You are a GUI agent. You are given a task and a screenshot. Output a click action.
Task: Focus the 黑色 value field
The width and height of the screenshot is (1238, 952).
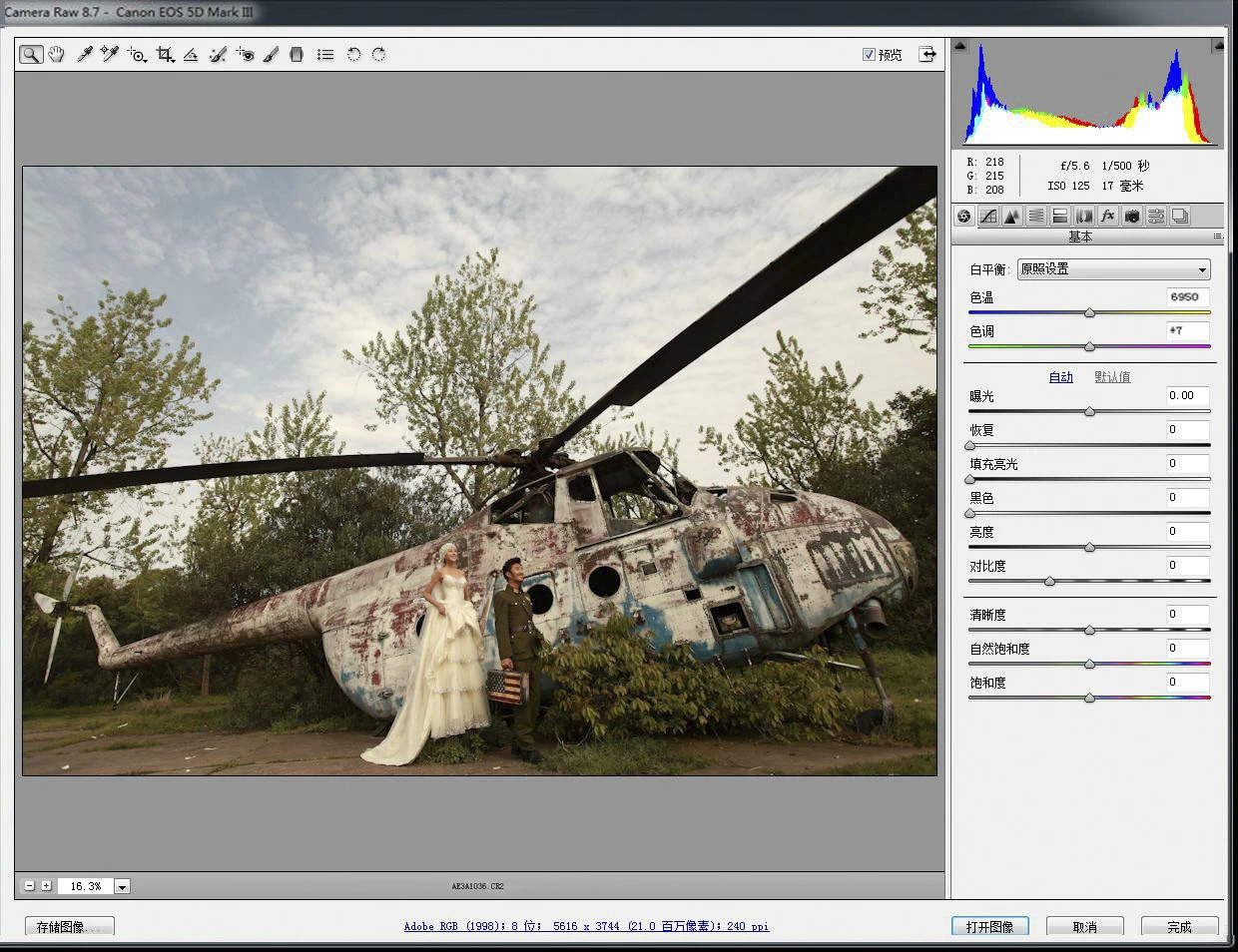point(1187,497)
